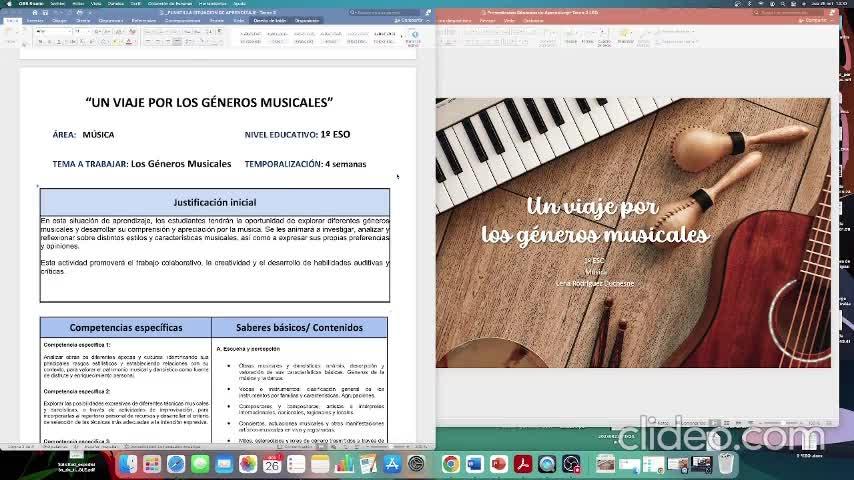The width and height of the screenshot is (854, 480).
Task: Open QuickTime Player from the Dock
Action: click(547, 464)
